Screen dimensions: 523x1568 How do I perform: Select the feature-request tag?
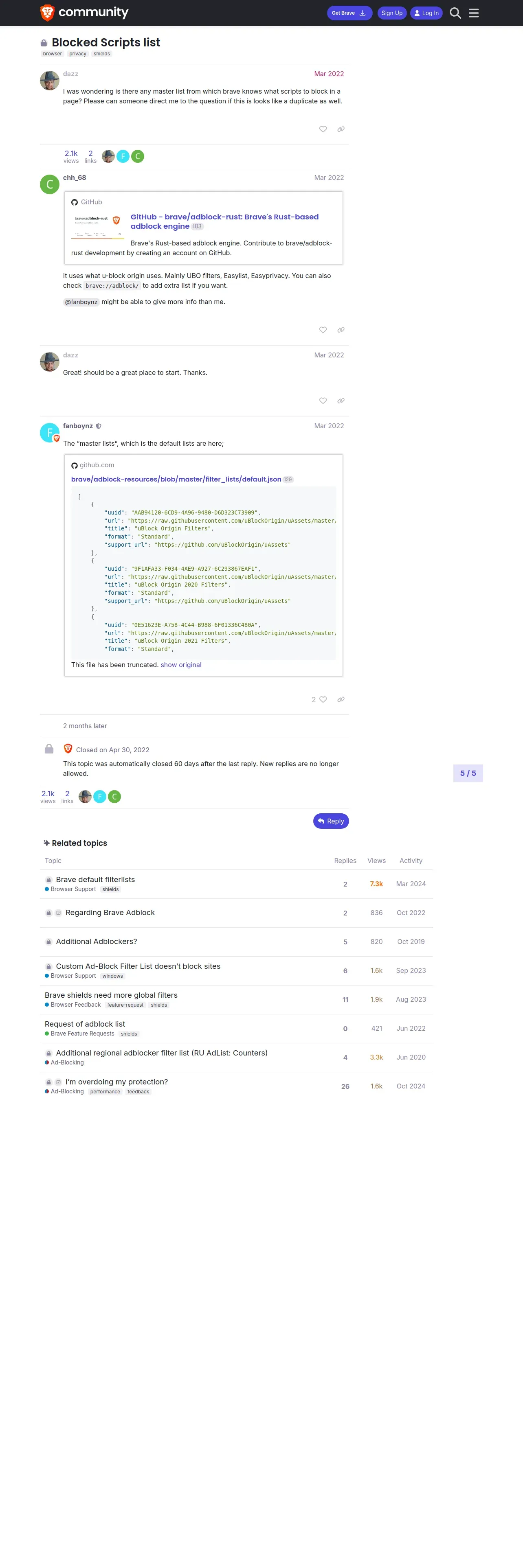click(125, 1005)
